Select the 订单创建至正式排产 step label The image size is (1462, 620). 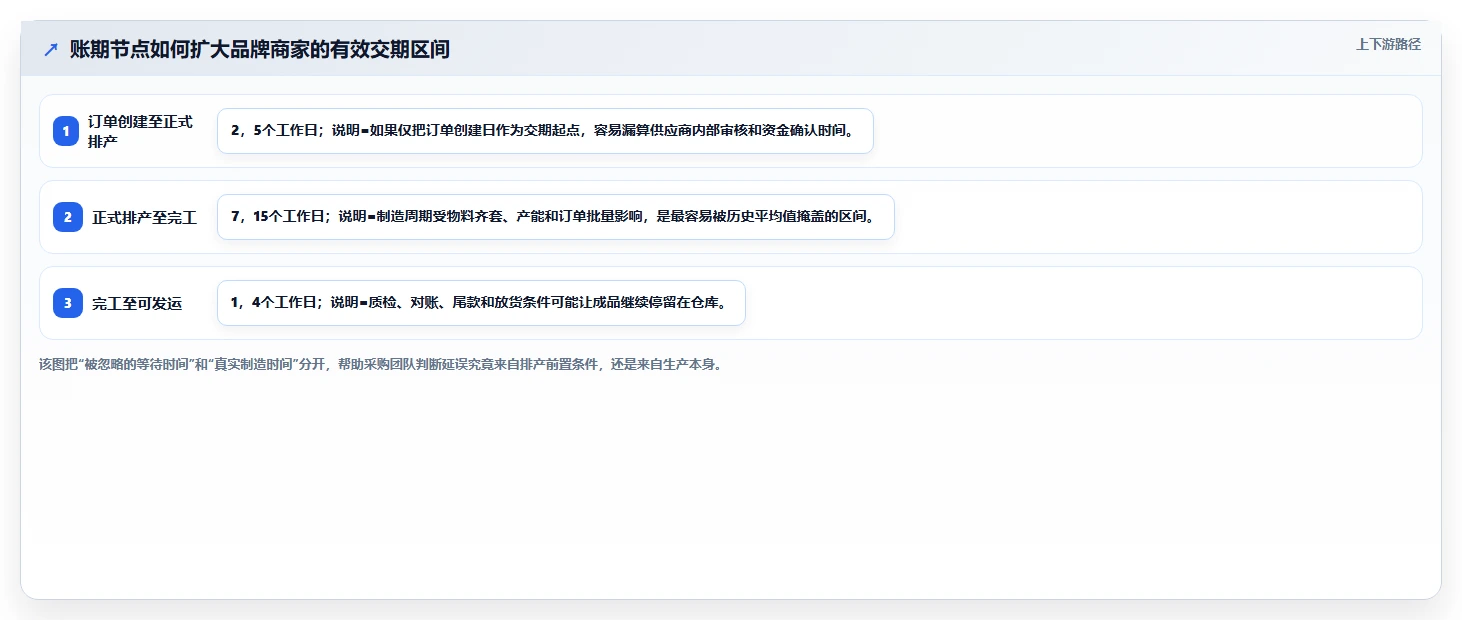click(141, 131)
